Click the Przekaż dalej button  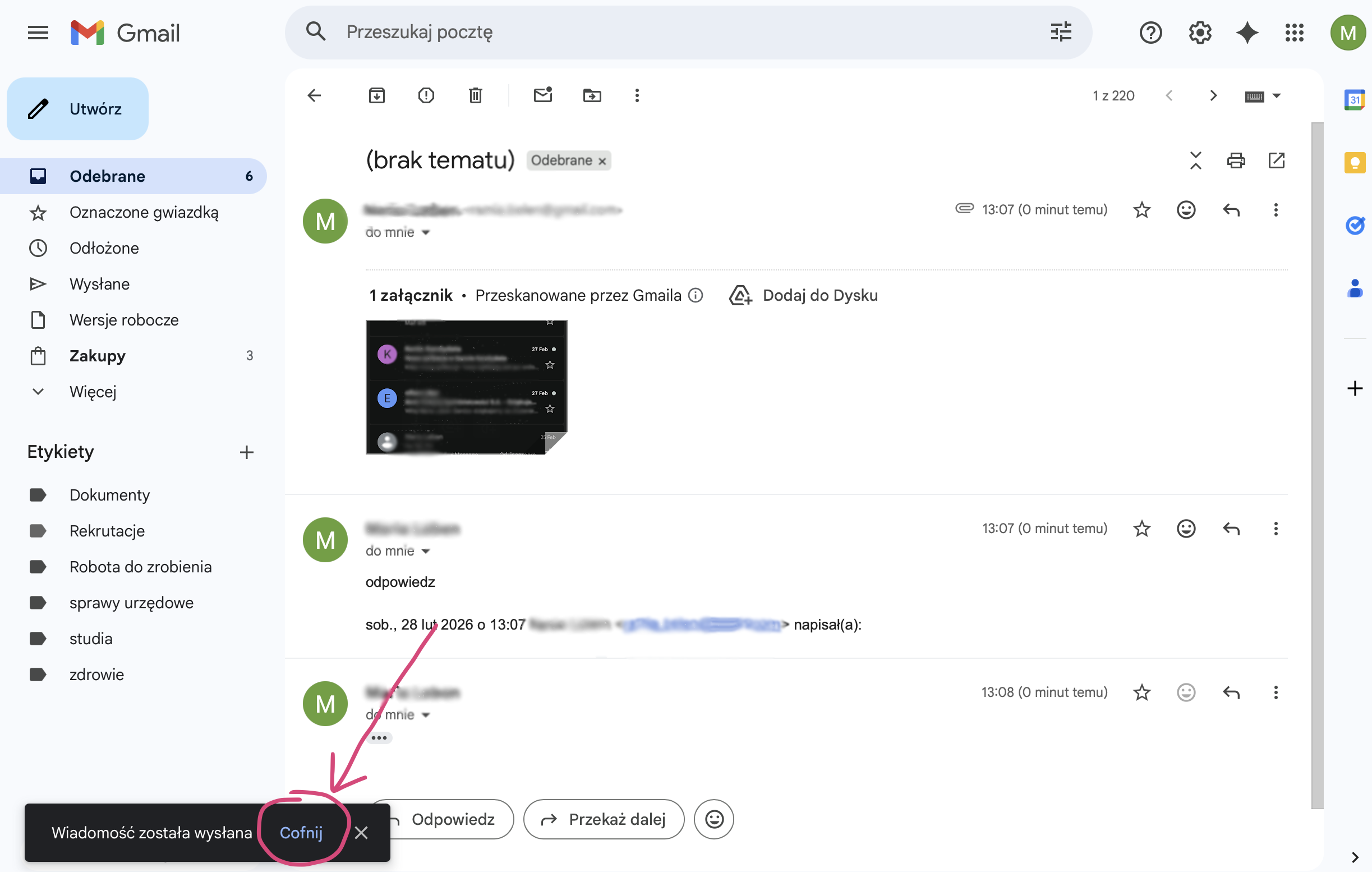tap(604, 819)
